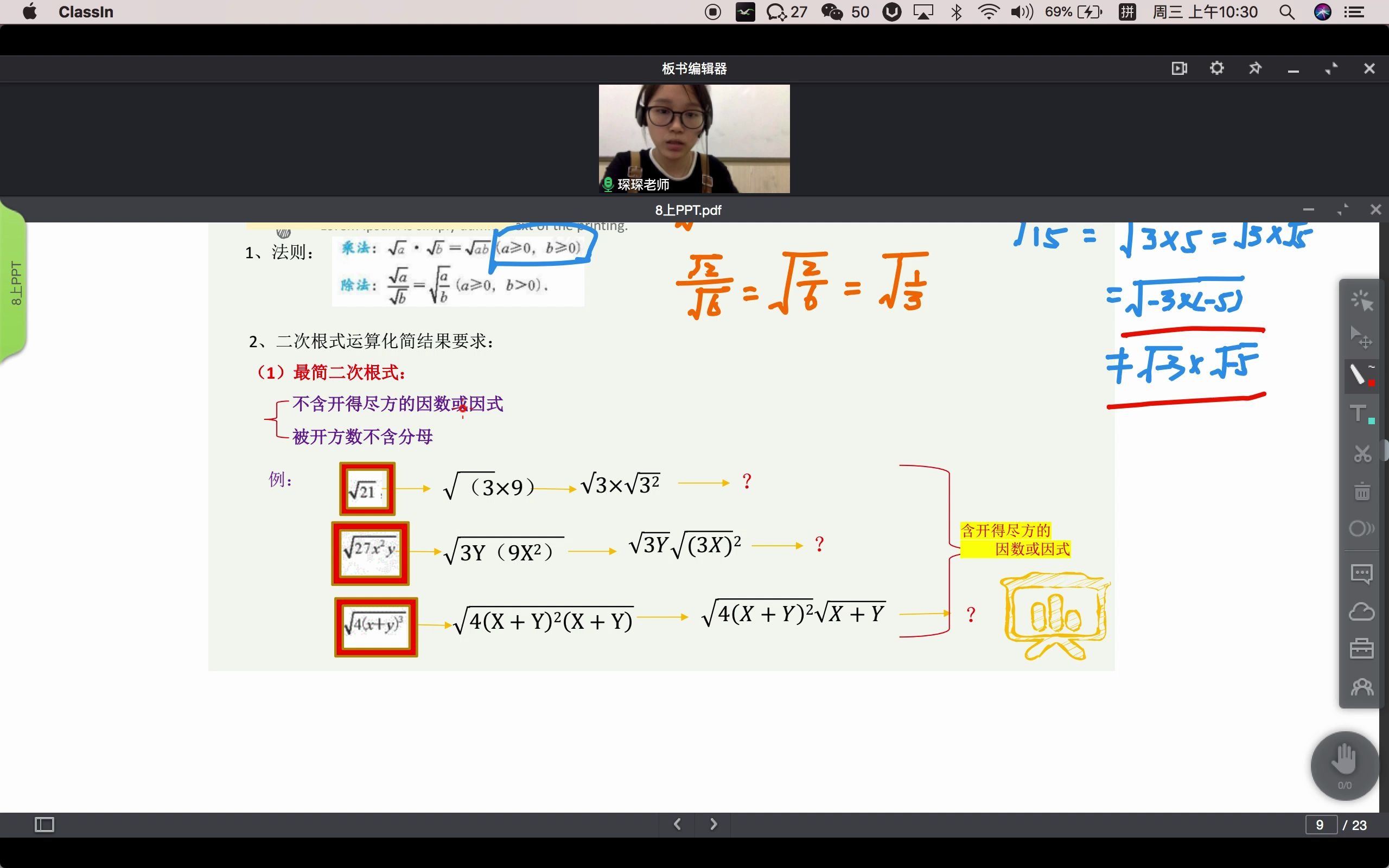Select the Text tool
Viewport: 1389px width, 868px height.
point(1359,414)
